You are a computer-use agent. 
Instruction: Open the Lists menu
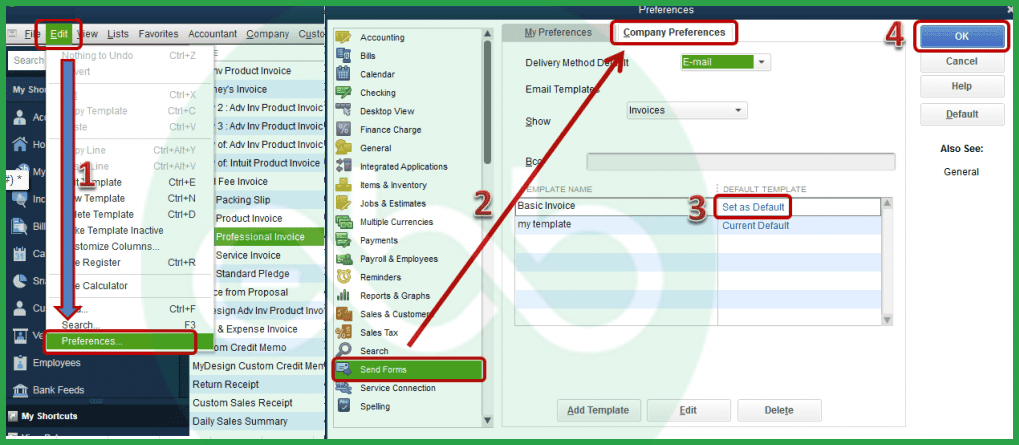tap(118, 34)
